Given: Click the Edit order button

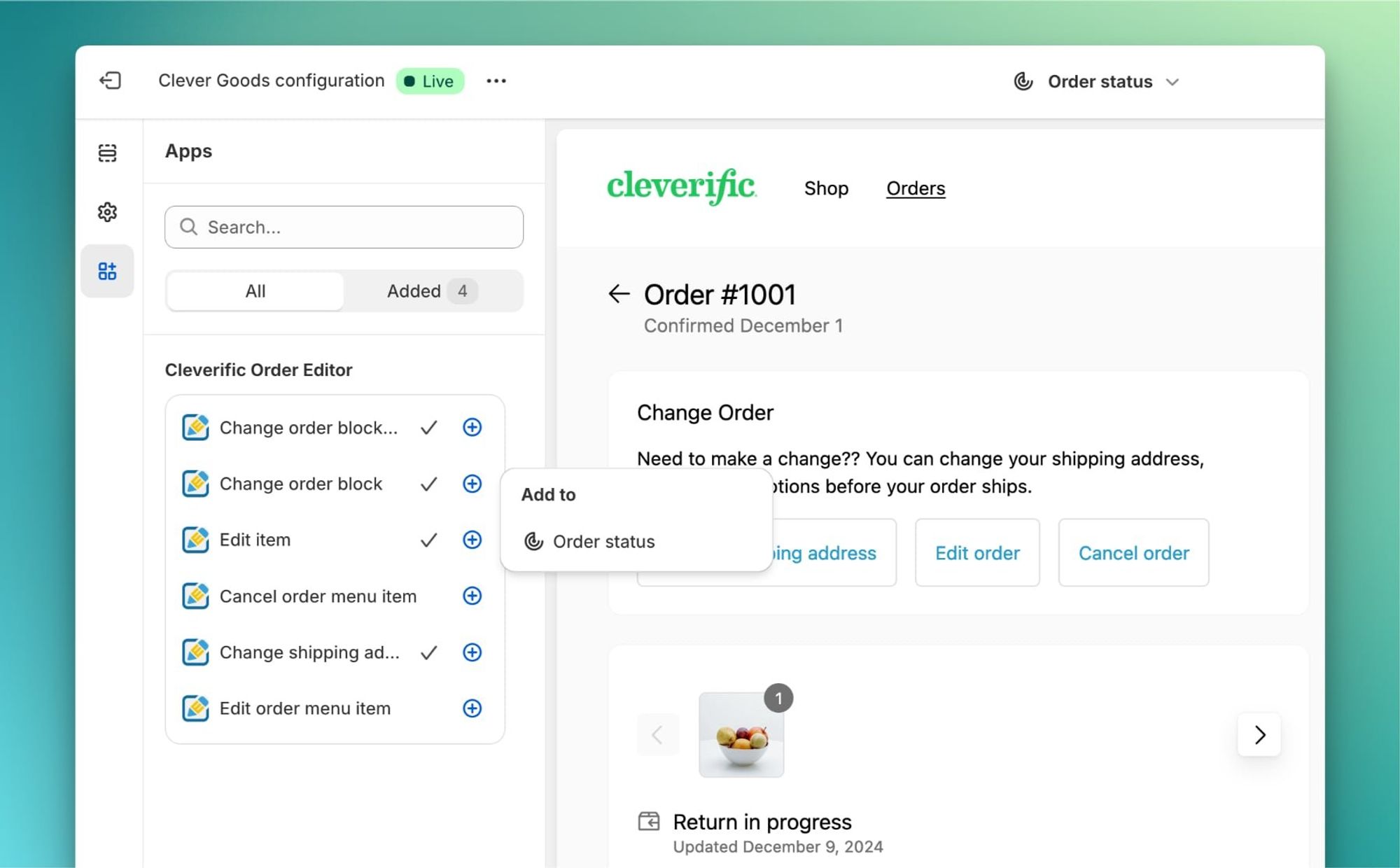Looking at the screenshot, I should [977, 553].
